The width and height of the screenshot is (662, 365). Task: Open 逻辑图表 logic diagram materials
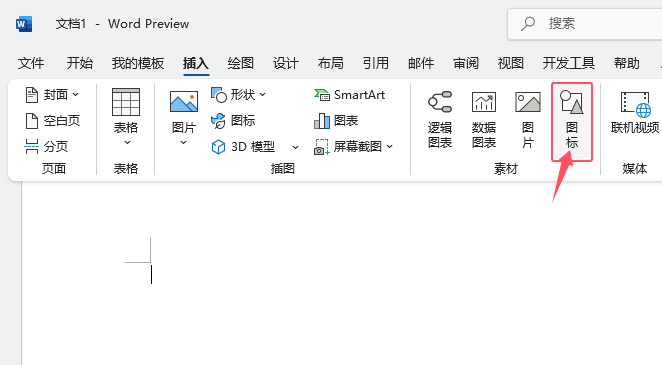(x=440, y=119)
